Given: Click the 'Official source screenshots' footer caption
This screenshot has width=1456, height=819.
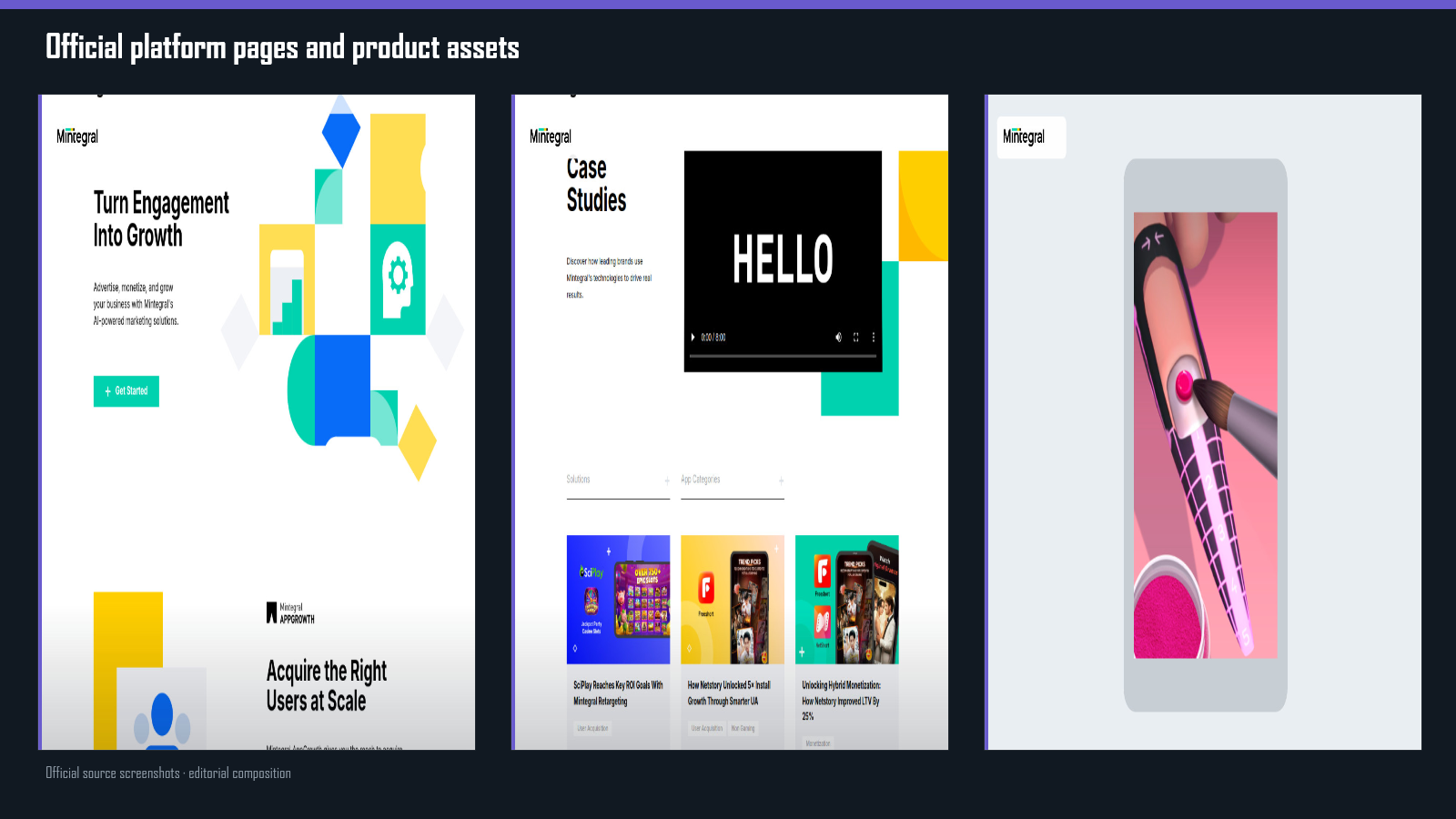Looking at the screenshot, I should click(x=168, y=773).
